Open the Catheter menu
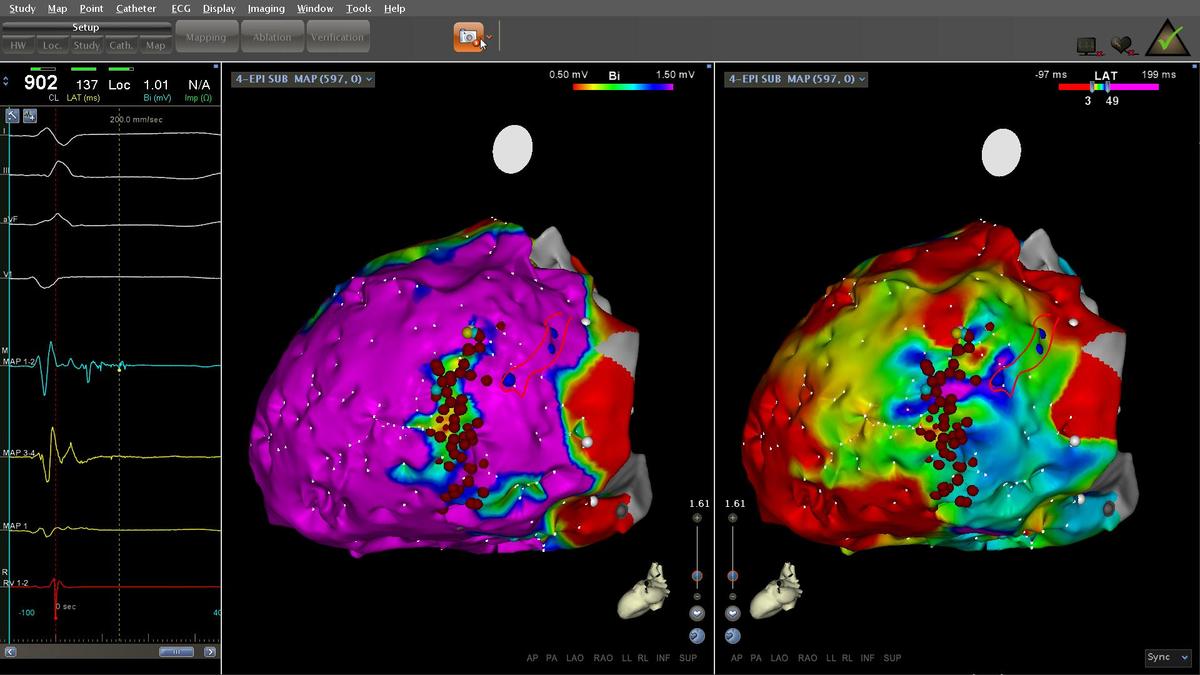Screen dimensions: 1200x675 136,8
